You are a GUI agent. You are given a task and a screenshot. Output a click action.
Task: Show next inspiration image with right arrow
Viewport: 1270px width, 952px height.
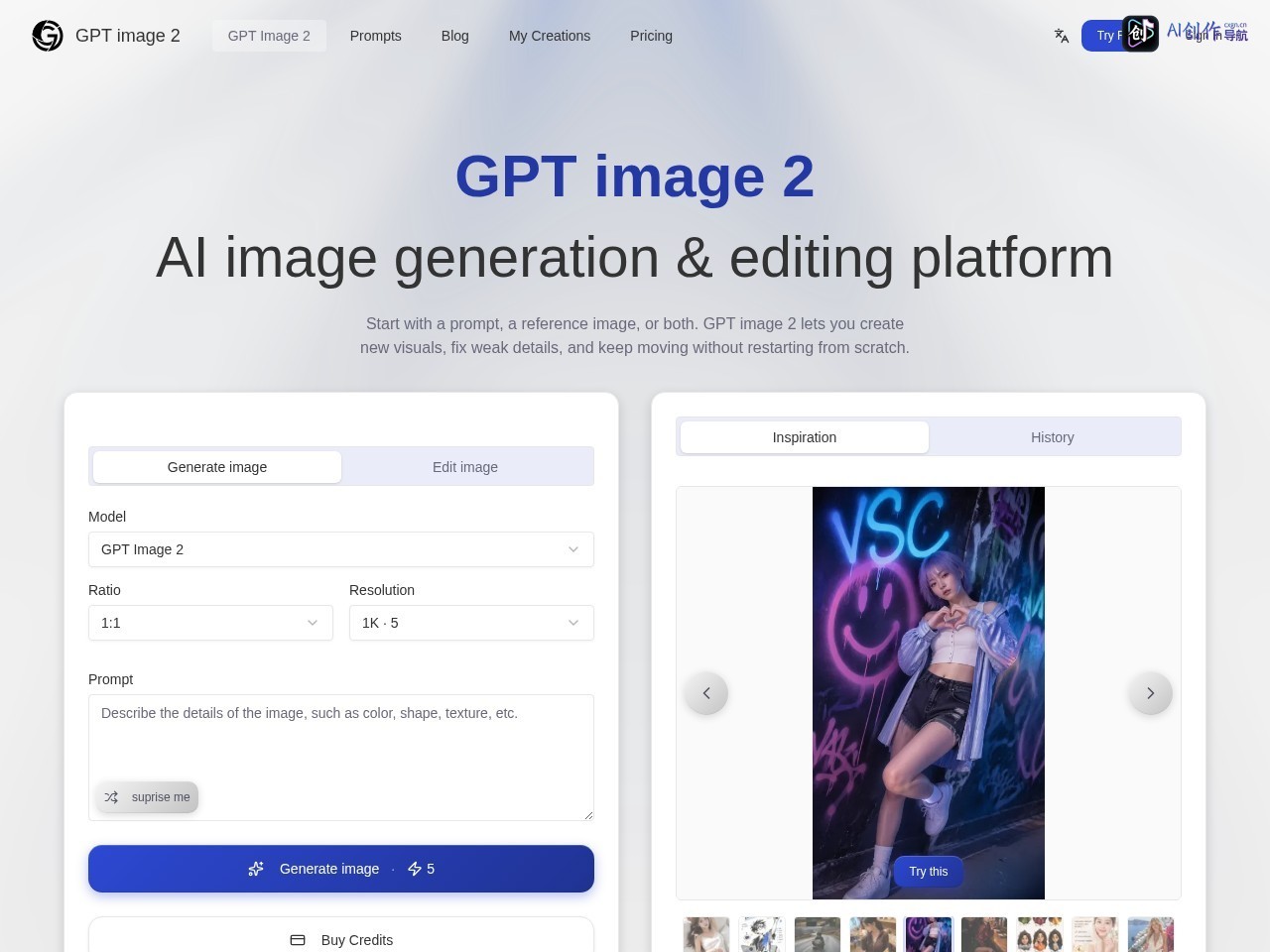[x=1151, y=693]
